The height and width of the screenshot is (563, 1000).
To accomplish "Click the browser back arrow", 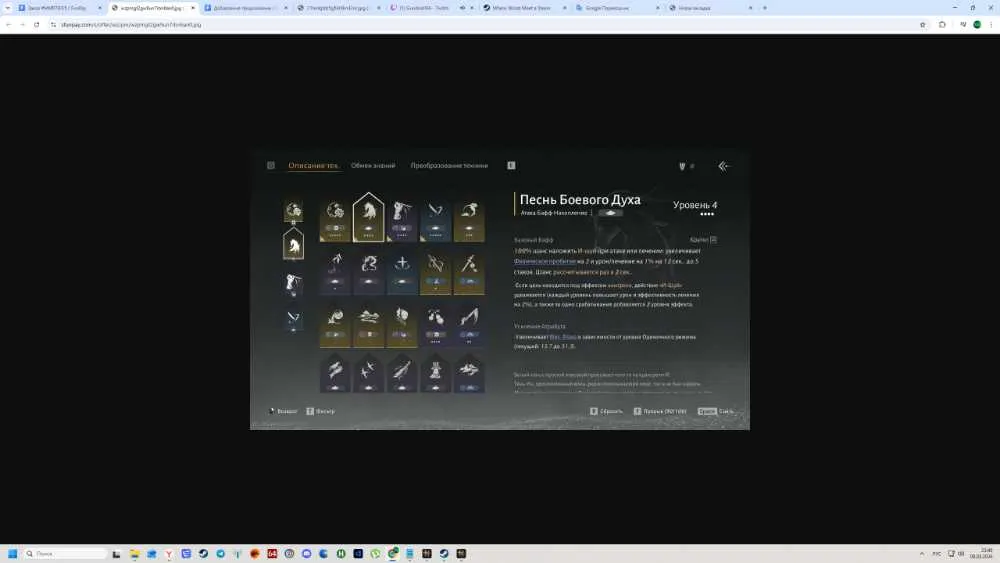I will 8,24.
